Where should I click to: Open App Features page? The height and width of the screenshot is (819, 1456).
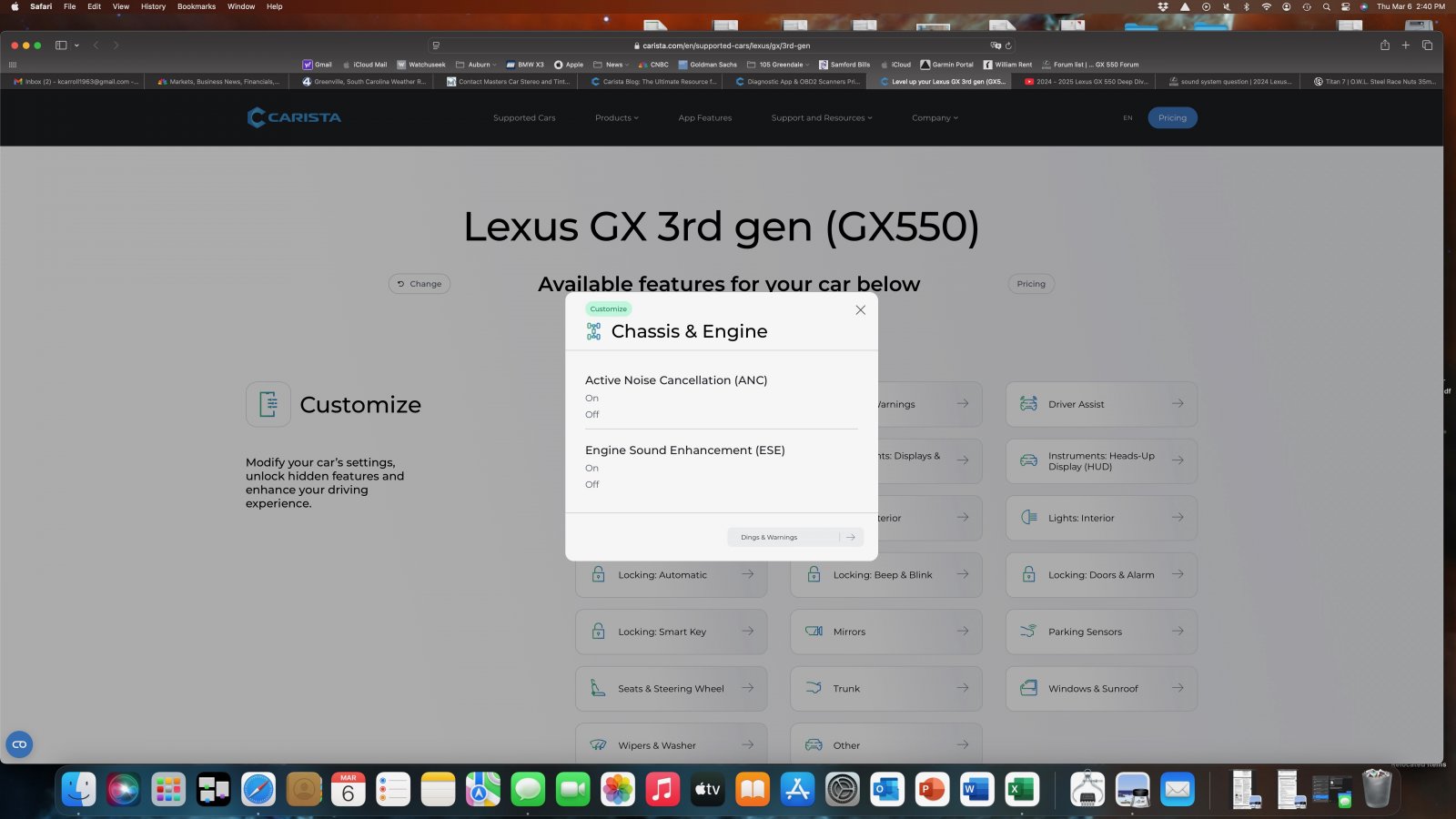(x=705, y=118)
